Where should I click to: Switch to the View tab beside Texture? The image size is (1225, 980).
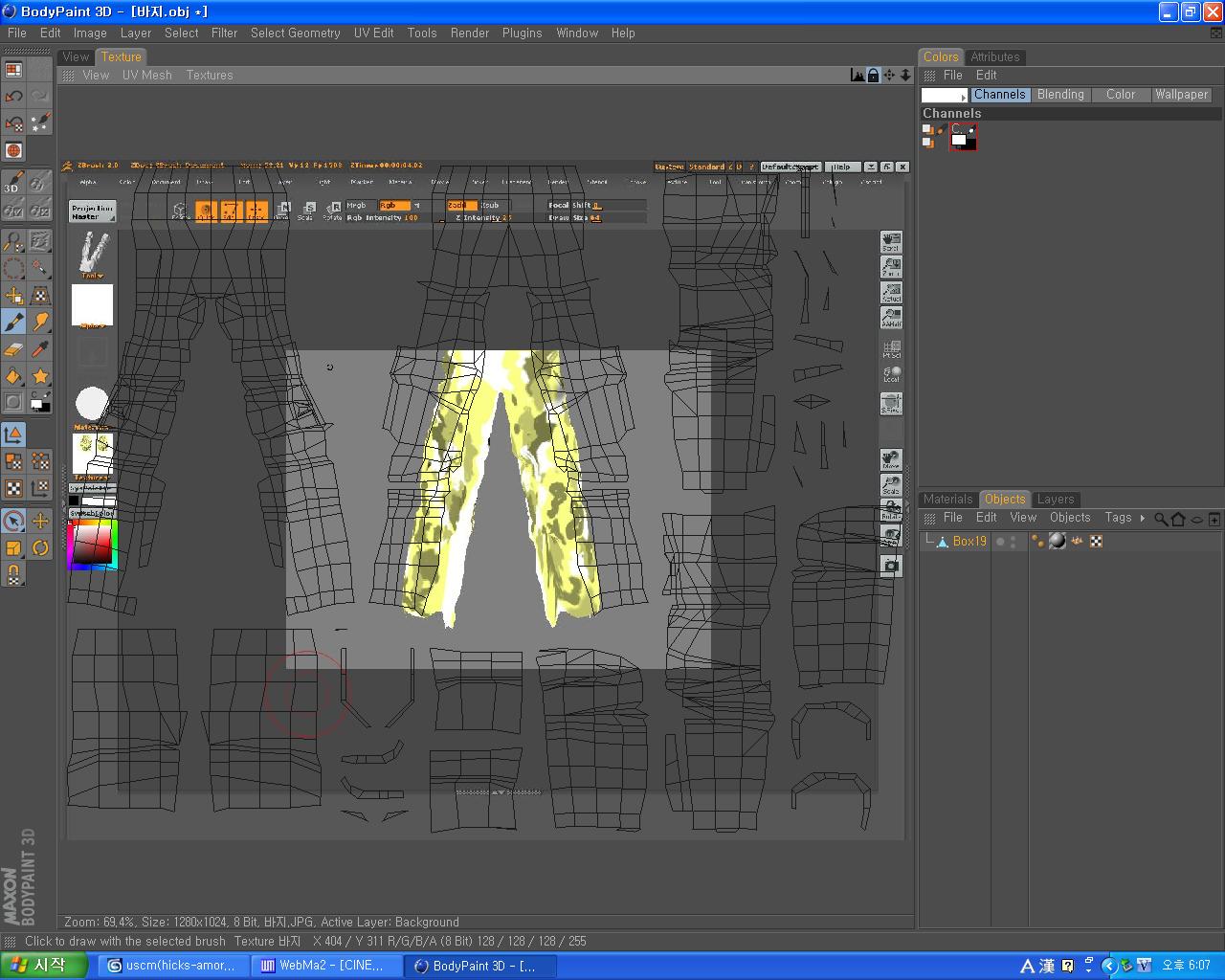coord(76,56)
